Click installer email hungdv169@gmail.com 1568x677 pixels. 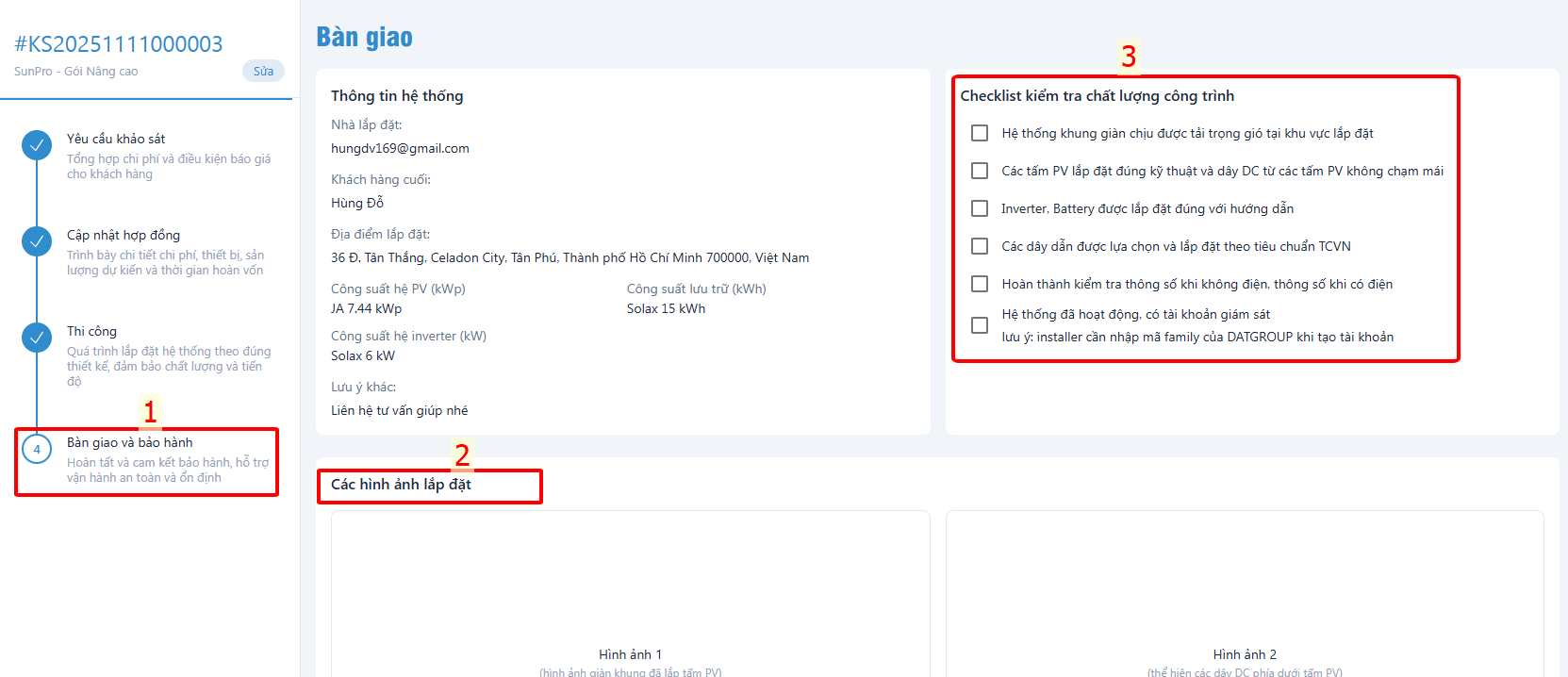coord(400,148)
